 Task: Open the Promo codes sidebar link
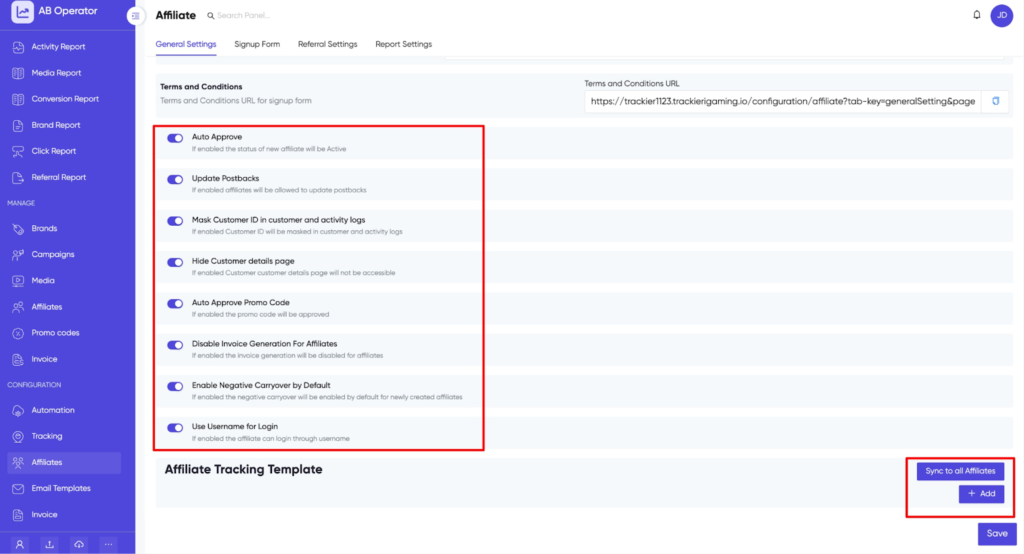coord(56,333)
